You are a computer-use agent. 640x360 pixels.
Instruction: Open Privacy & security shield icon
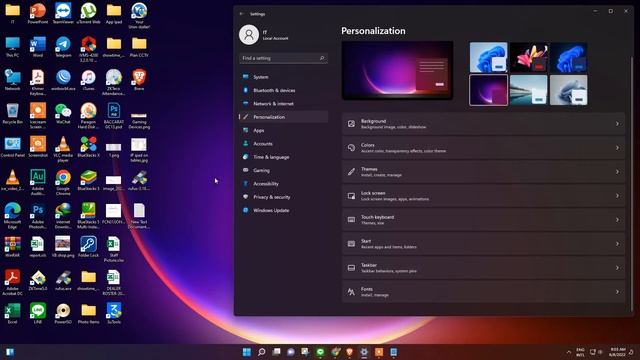(x=245, y=197)
